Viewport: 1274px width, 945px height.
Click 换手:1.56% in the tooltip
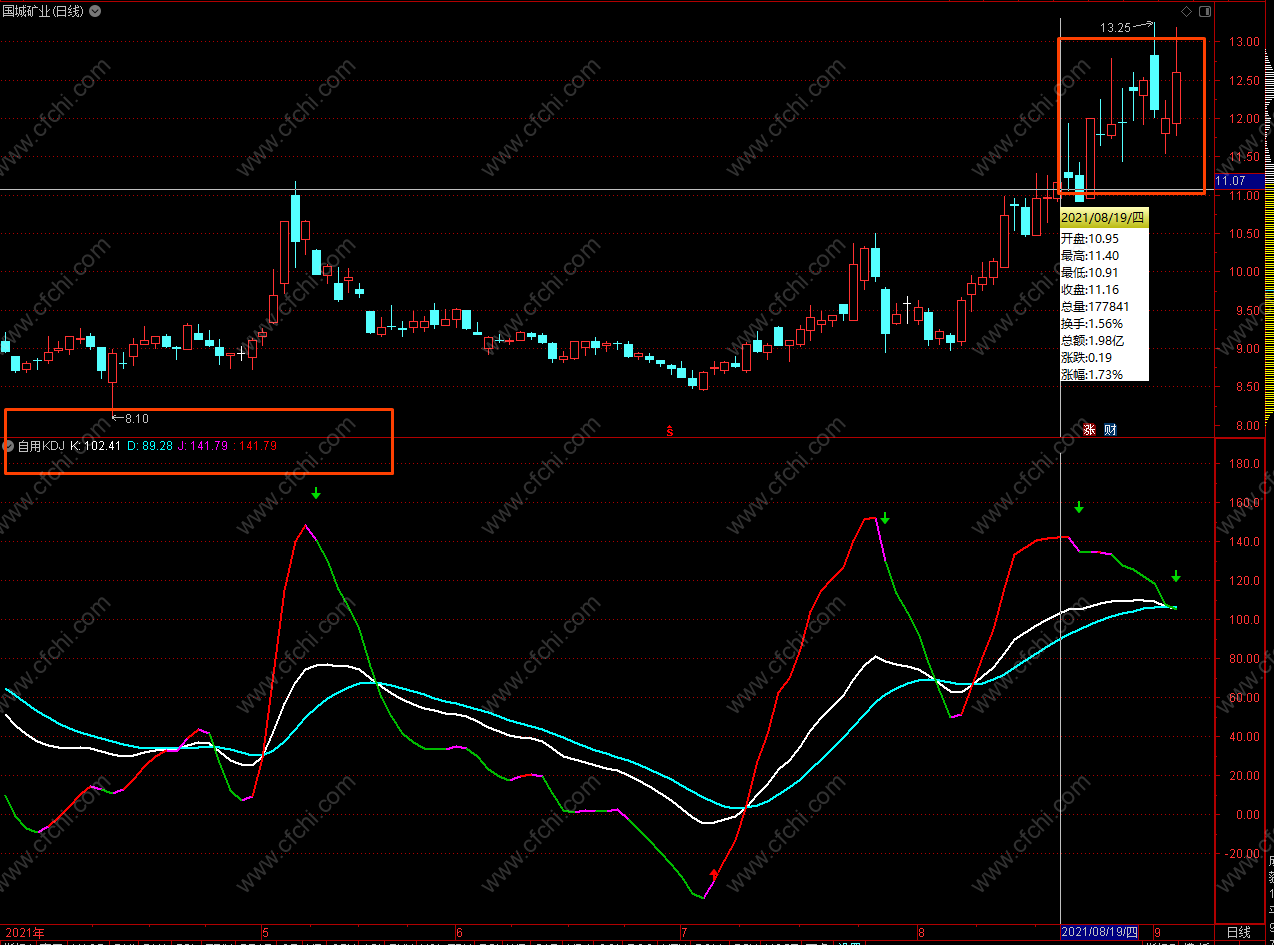coord(1092,324)
